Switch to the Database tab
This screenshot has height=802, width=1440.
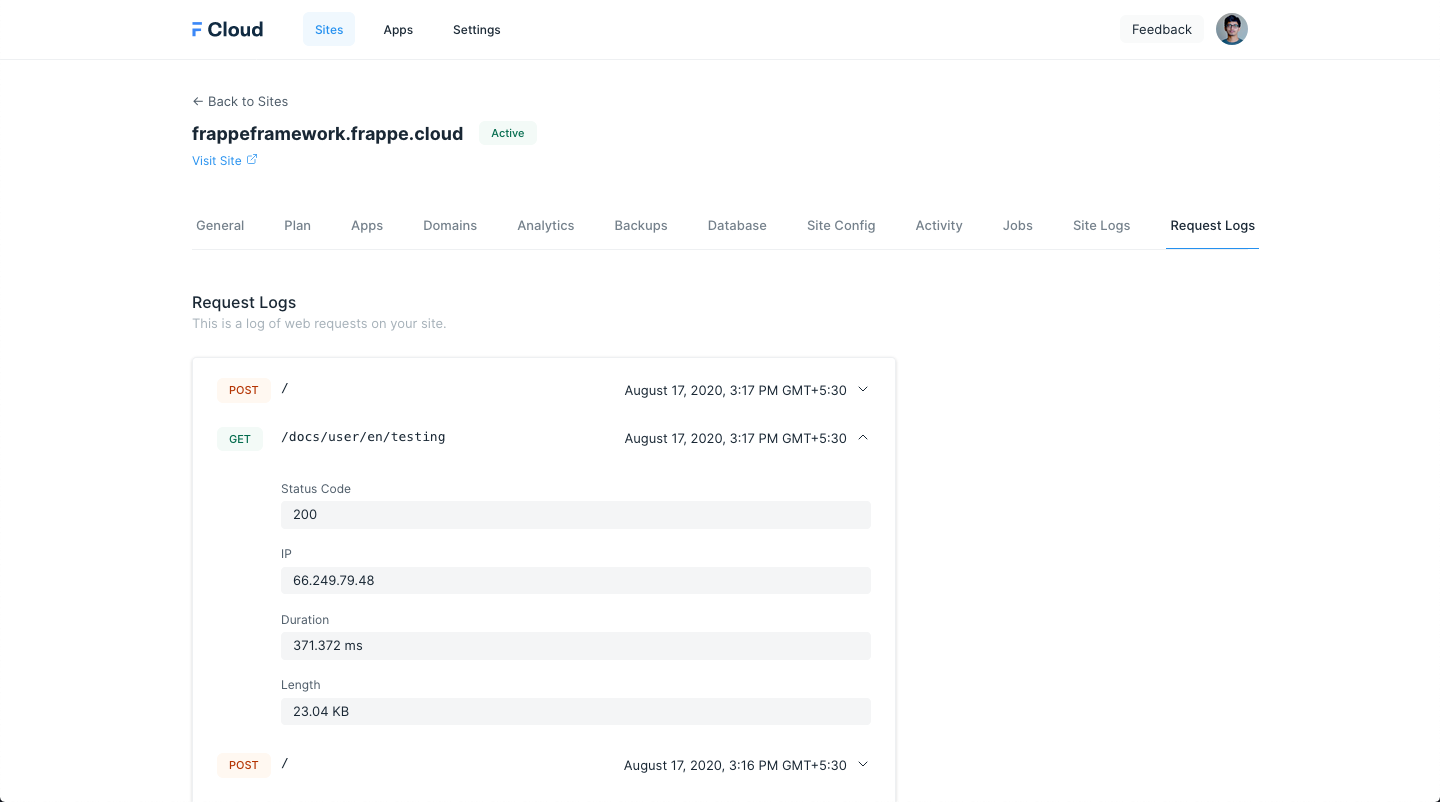(x=737, y=226)
